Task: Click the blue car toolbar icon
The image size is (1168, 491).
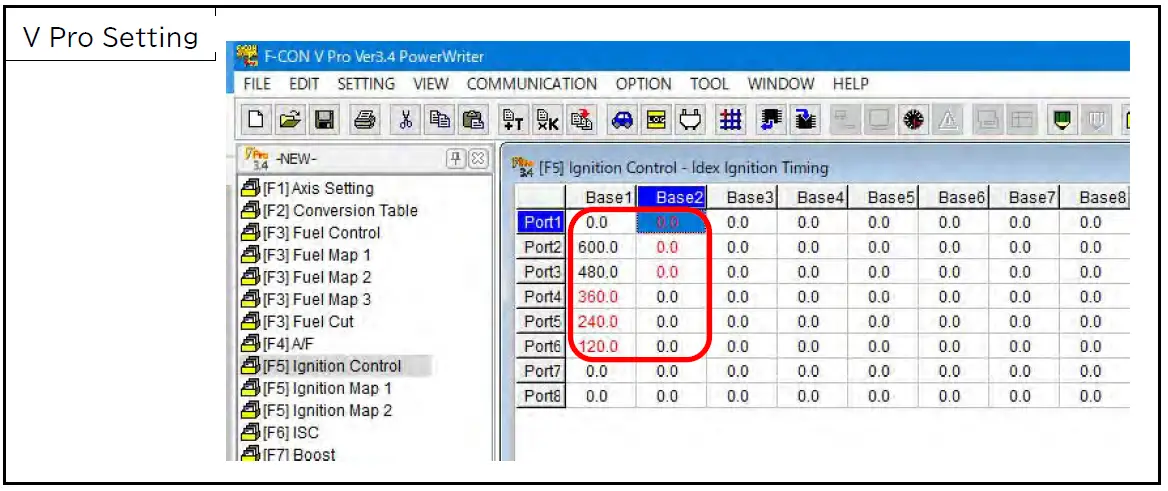Action: (x=620, y=119)
